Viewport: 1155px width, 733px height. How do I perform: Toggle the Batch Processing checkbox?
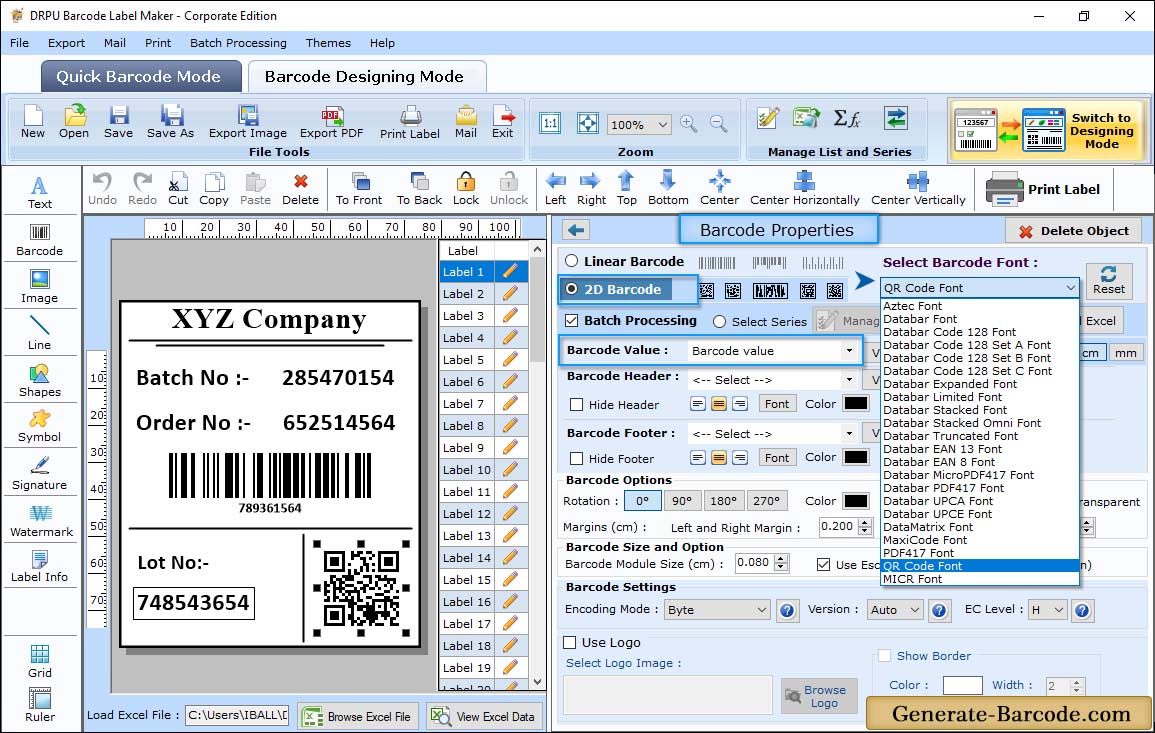coord(572,320)
